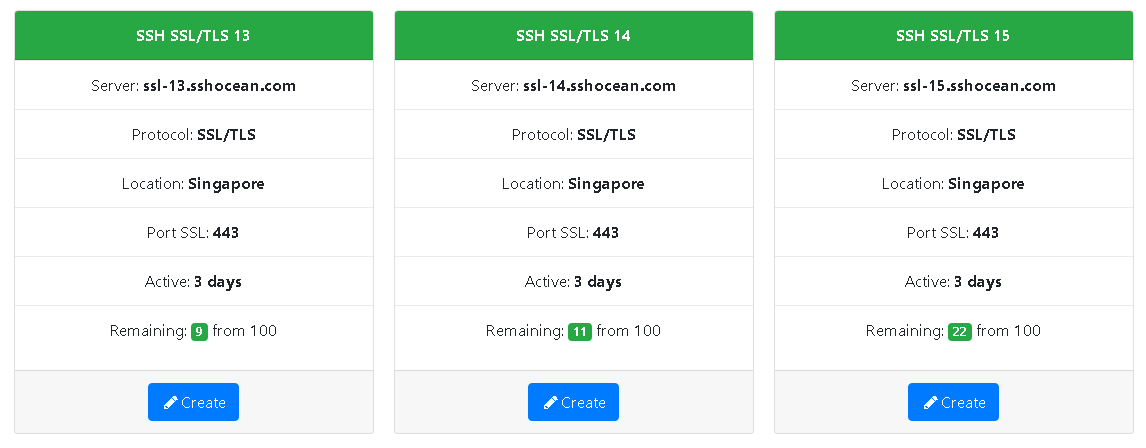Select the SSH SSL/TLS 15 card header
This screenshot has height=448, width=1146.
(954, 35)
